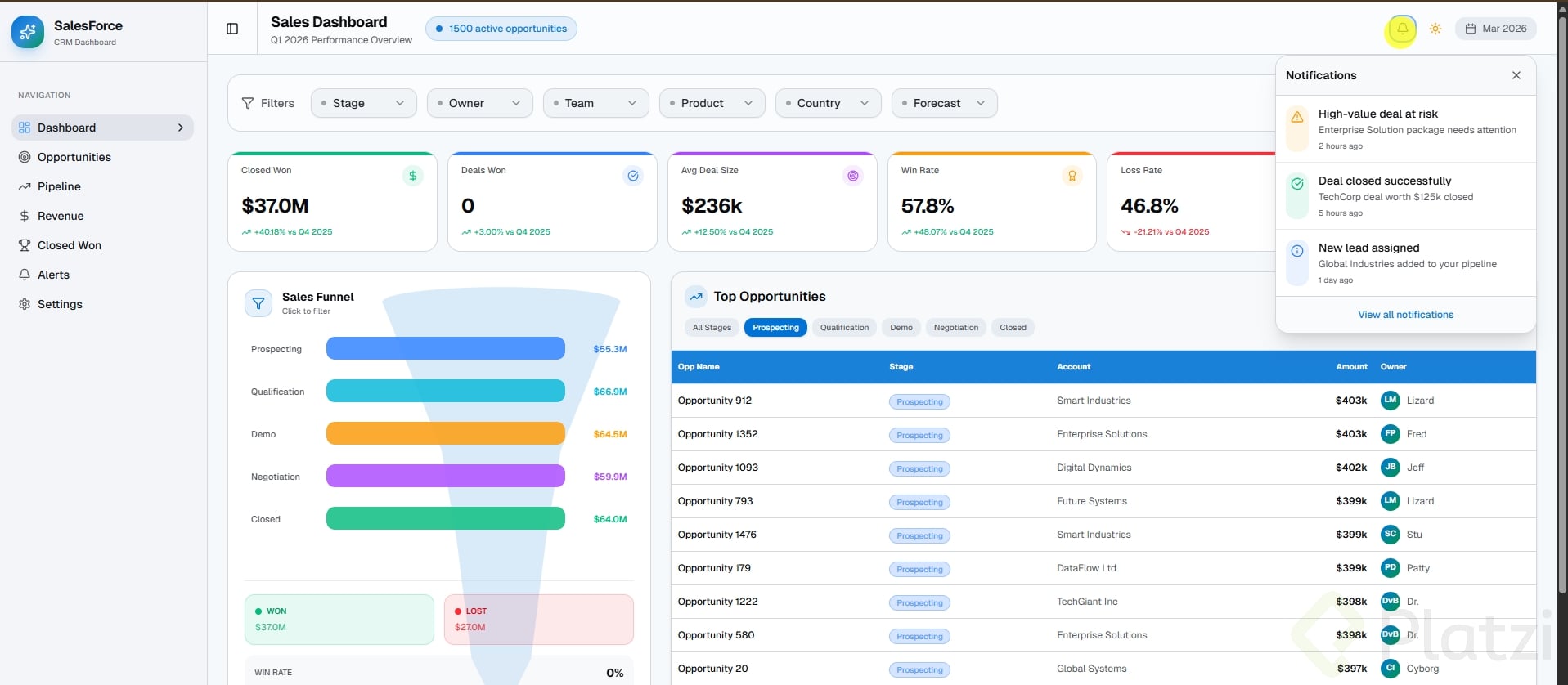The image size is (1568, 685).
Task: Open the Deal closed successfully notification
Action: pos(1405,196)
